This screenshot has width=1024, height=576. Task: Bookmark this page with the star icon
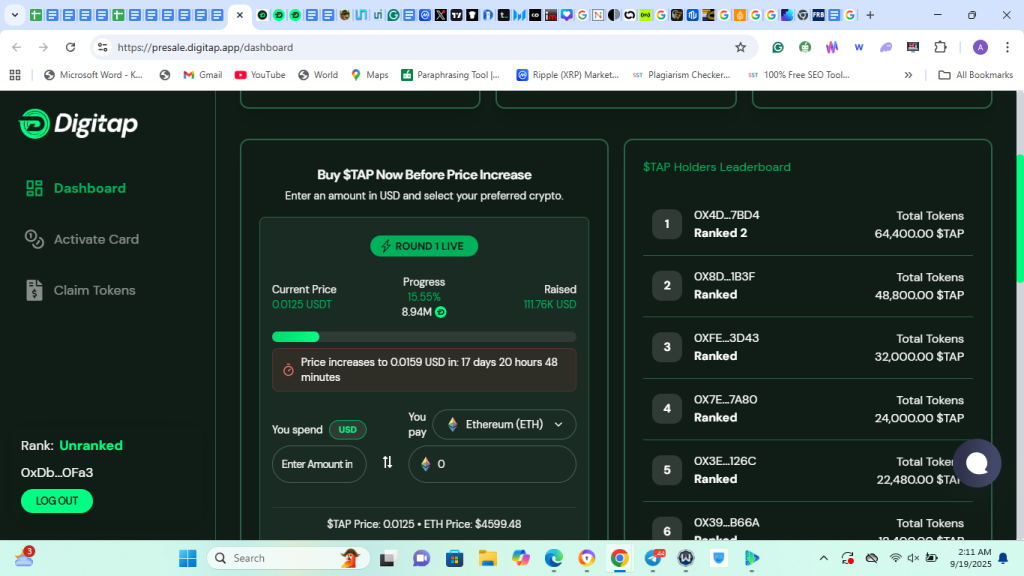click(740, 47)
